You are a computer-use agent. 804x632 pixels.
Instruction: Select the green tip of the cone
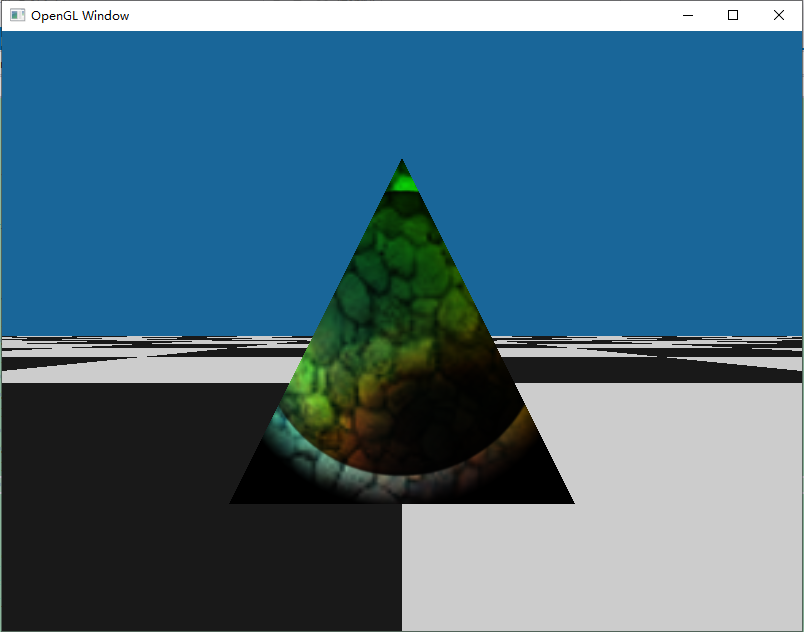pos(402,180)
